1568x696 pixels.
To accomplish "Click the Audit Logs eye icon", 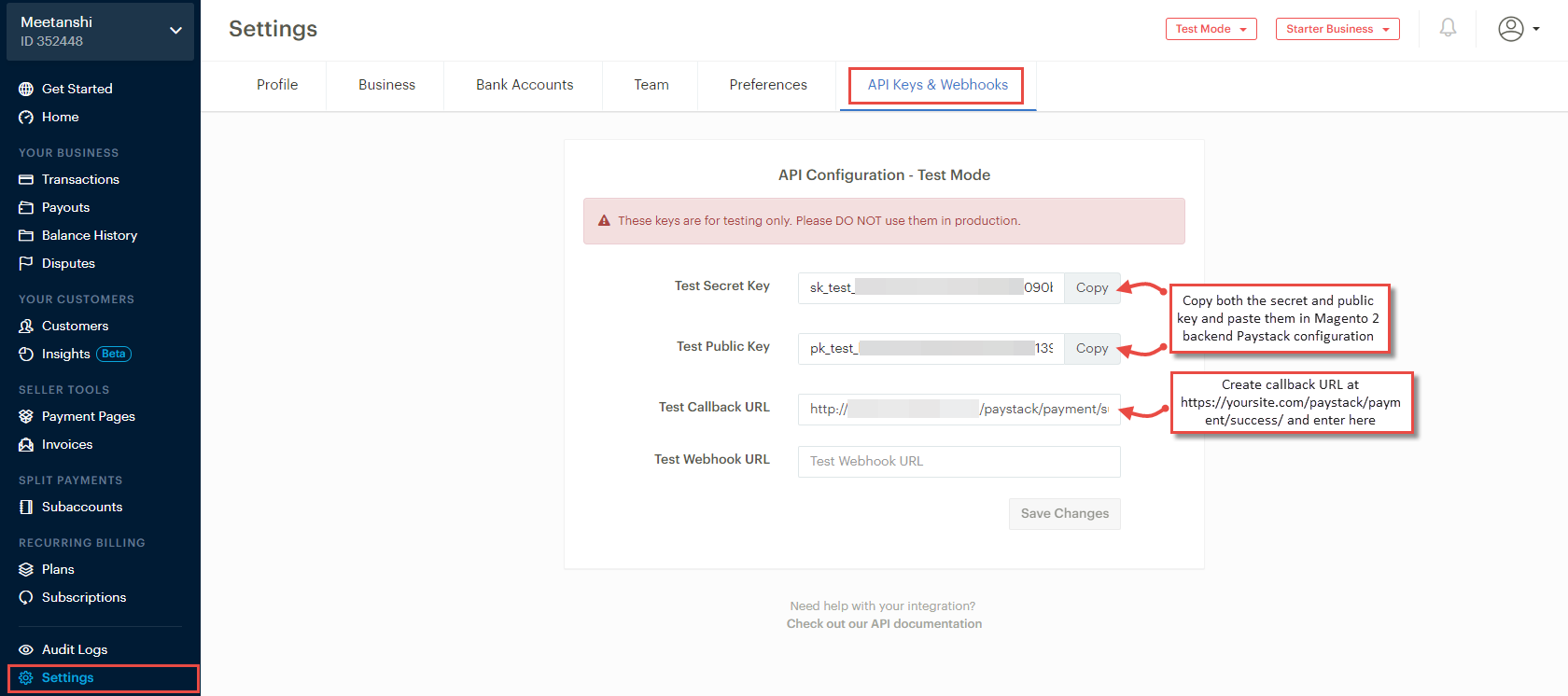I will (x=26, y=649).
